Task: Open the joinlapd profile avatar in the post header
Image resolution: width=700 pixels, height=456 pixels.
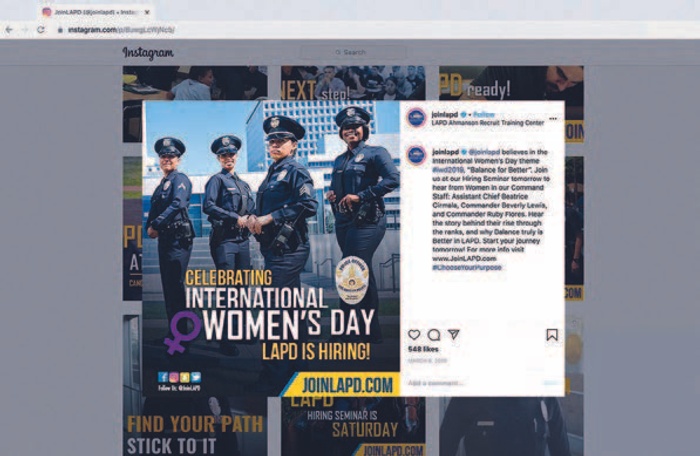Action: click(x=416, y=118)
